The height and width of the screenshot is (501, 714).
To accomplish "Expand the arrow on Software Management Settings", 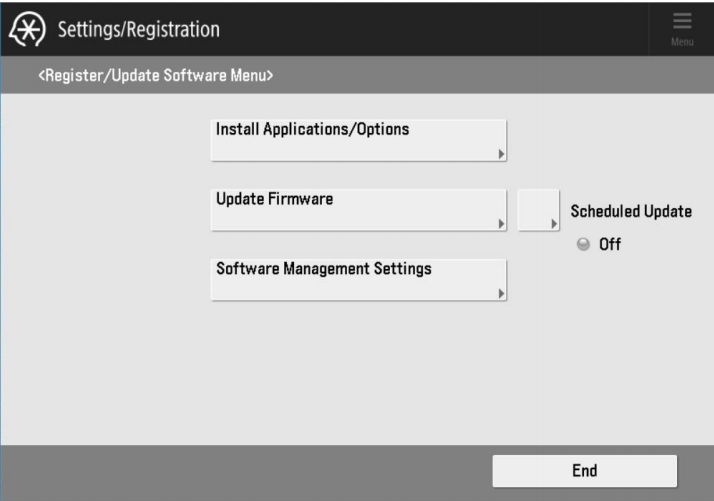I will click(501, 294).
